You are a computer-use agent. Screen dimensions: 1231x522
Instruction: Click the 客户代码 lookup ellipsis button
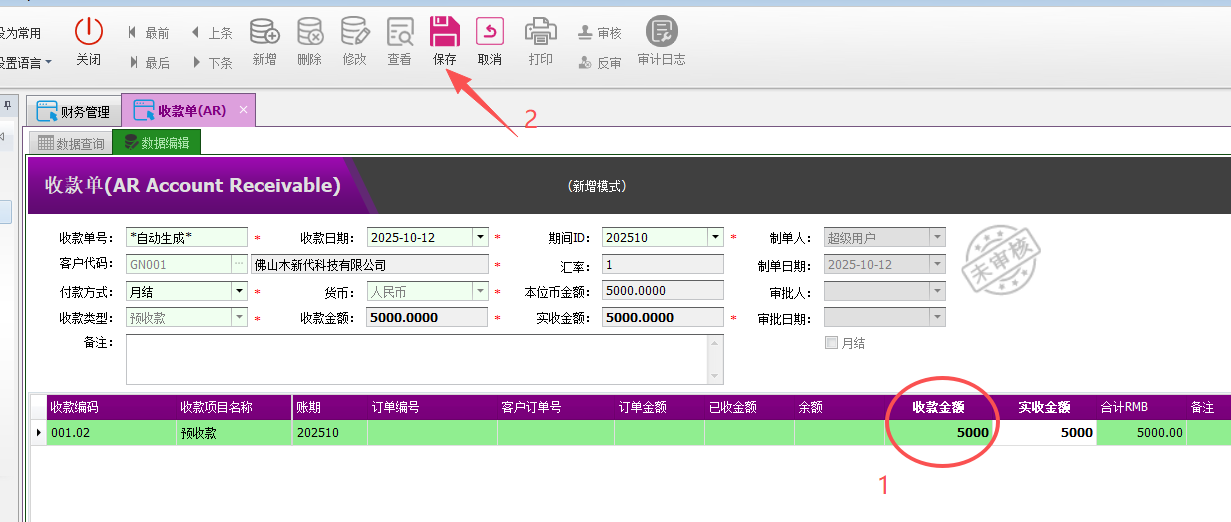[x=239, y=264]
